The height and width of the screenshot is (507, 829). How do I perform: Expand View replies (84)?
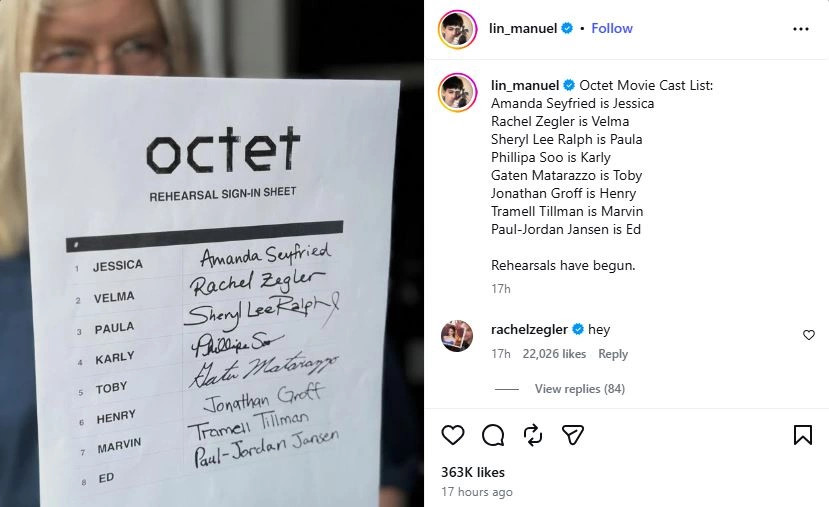click(579, 389)
